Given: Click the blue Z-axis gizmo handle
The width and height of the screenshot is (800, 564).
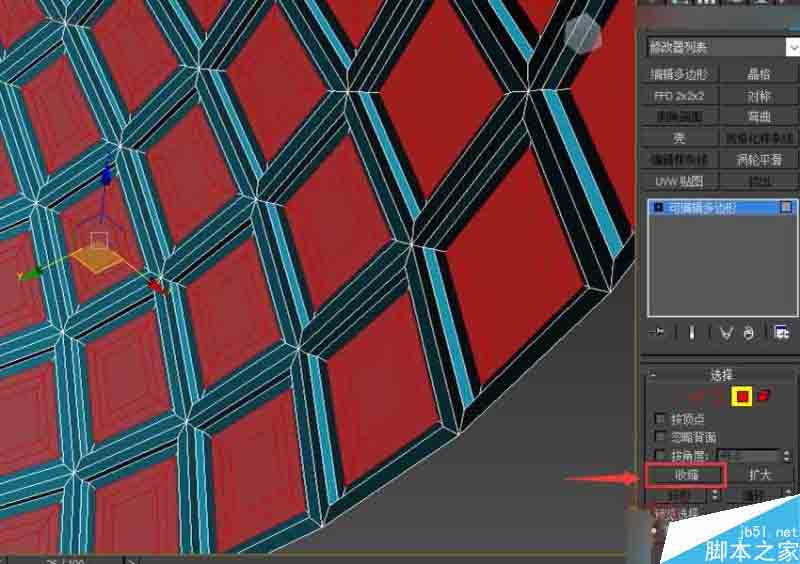Looking at the screenshot, I should pos(106,175).
